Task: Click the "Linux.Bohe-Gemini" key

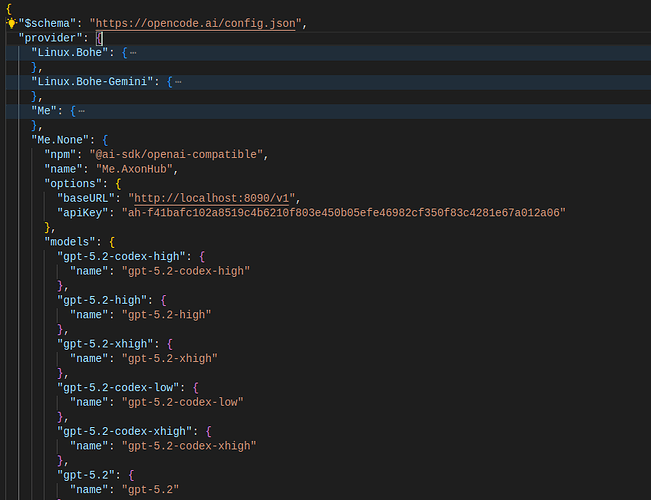Action: (x=92, y=82)
